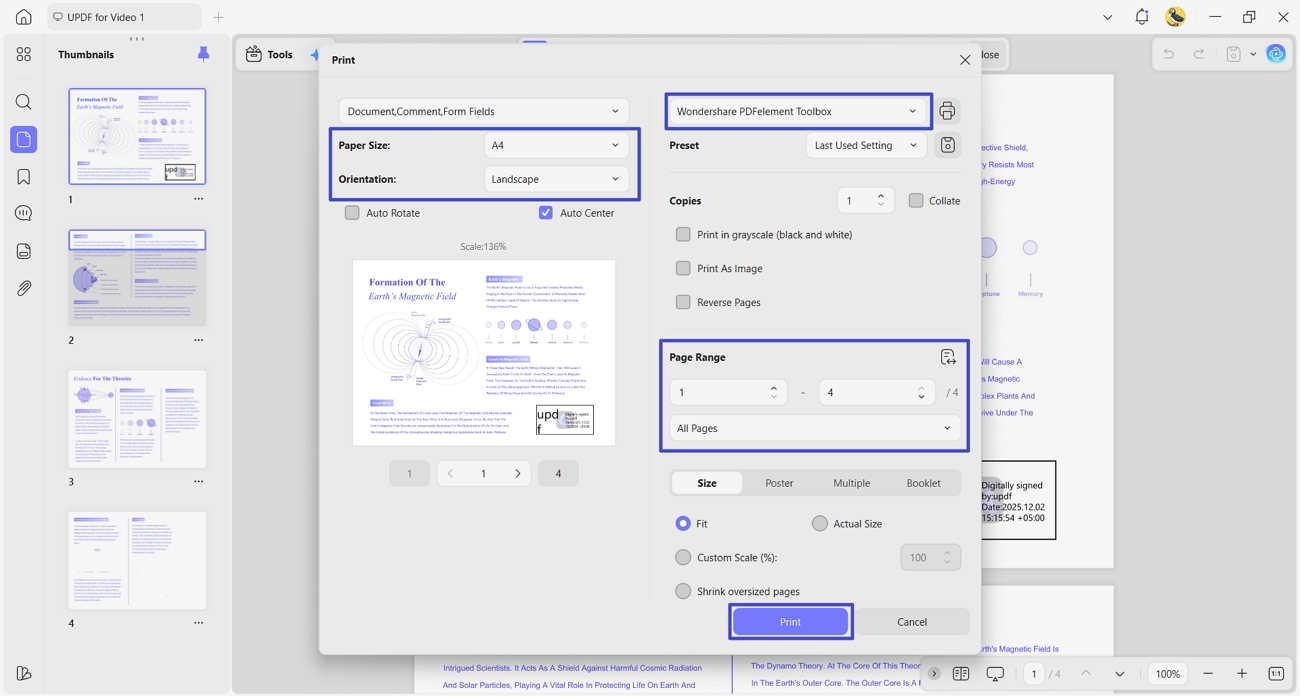Click the save document icon
This screenshot has width=1300, height=696.
pyautogui.click(x=1233, y=54)
